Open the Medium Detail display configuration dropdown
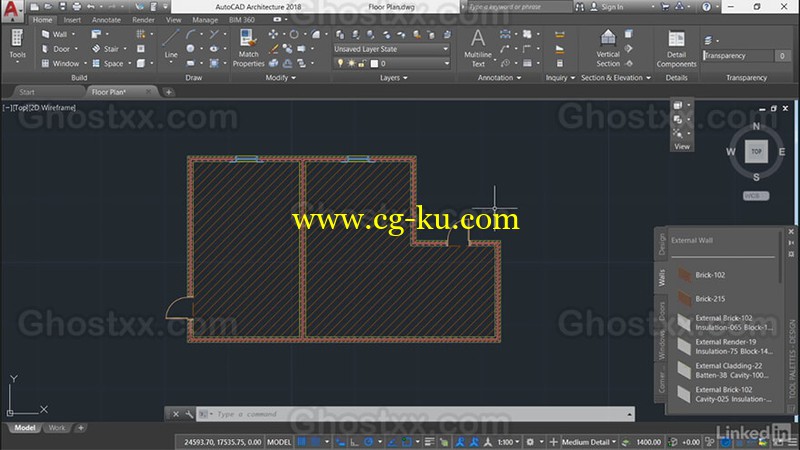This screenshot has height=450, width=800. (x=589, y=442)
